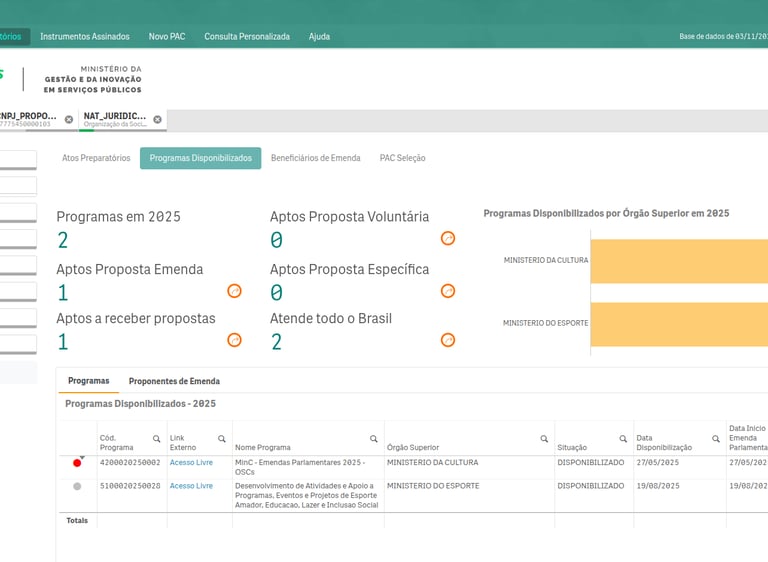Viewport: 768px width, 562px height.
Task: Select the MINISTERIO DO ESPORTE chart bar
Action: coord(679,324)
